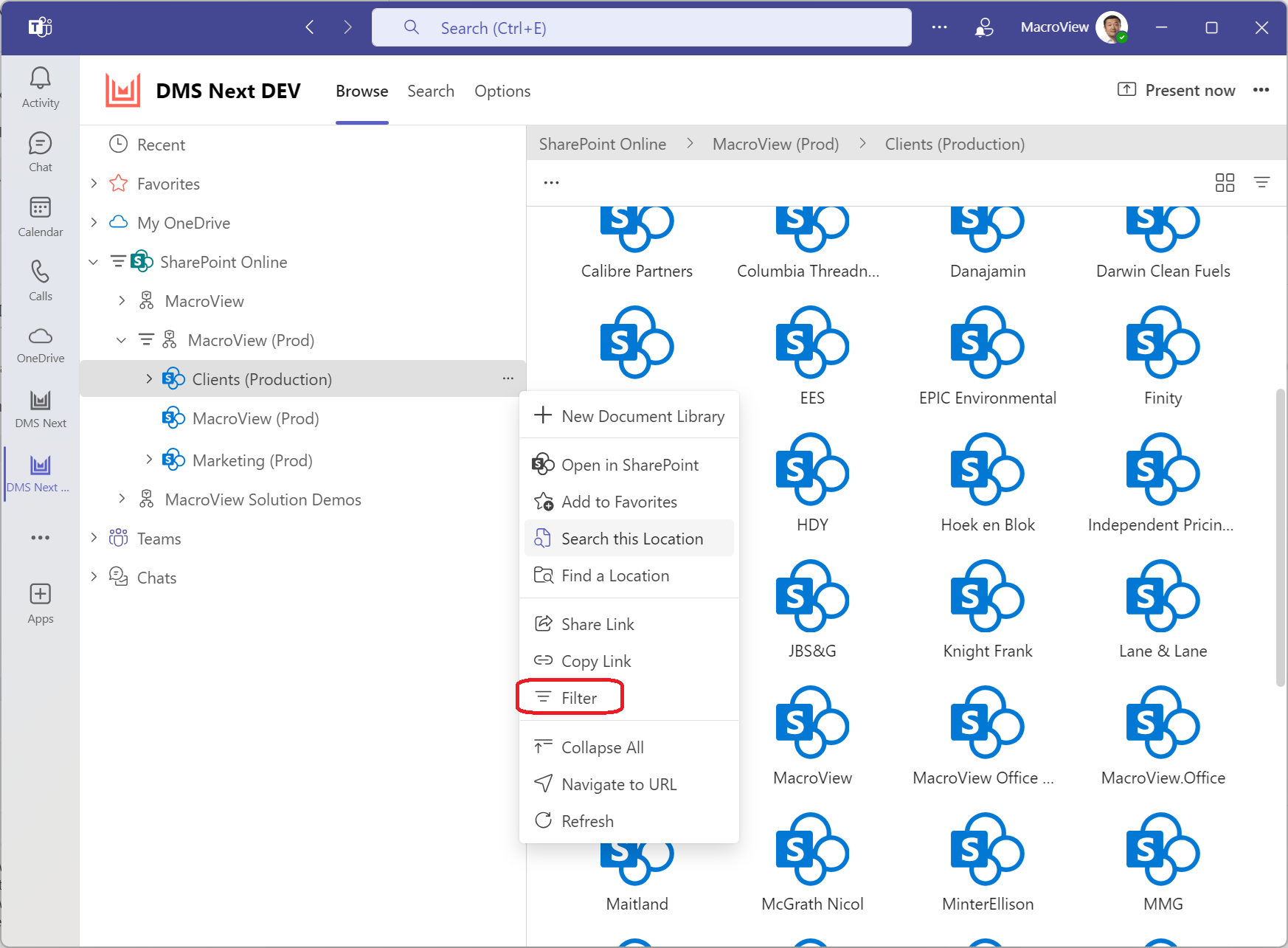Open the Apps store icon
This screenshot has width=1288, height=948.
[x=41, y=603]
